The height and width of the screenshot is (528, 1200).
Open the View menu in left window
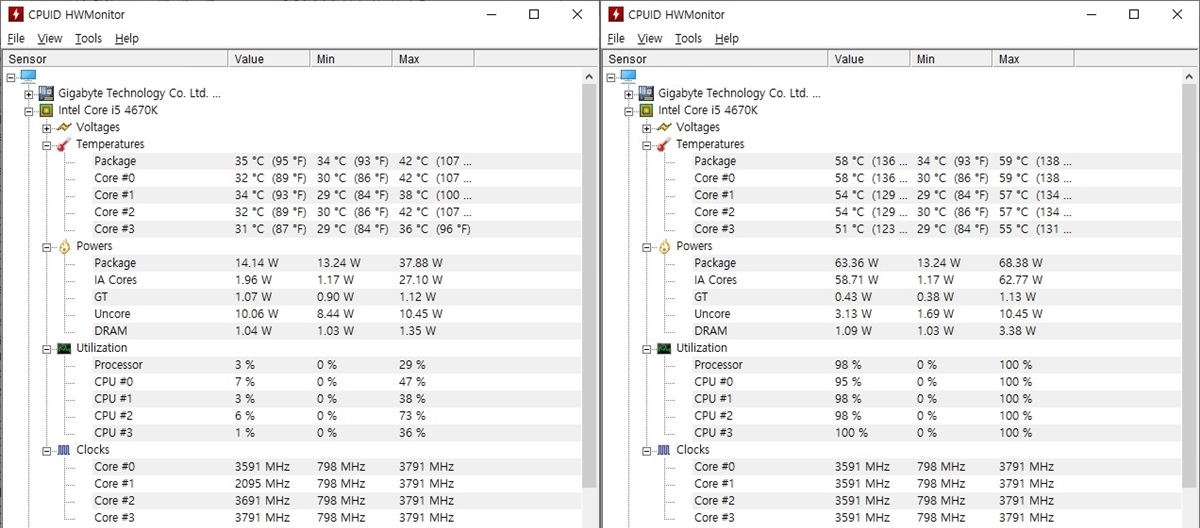[x=50, y=38]
